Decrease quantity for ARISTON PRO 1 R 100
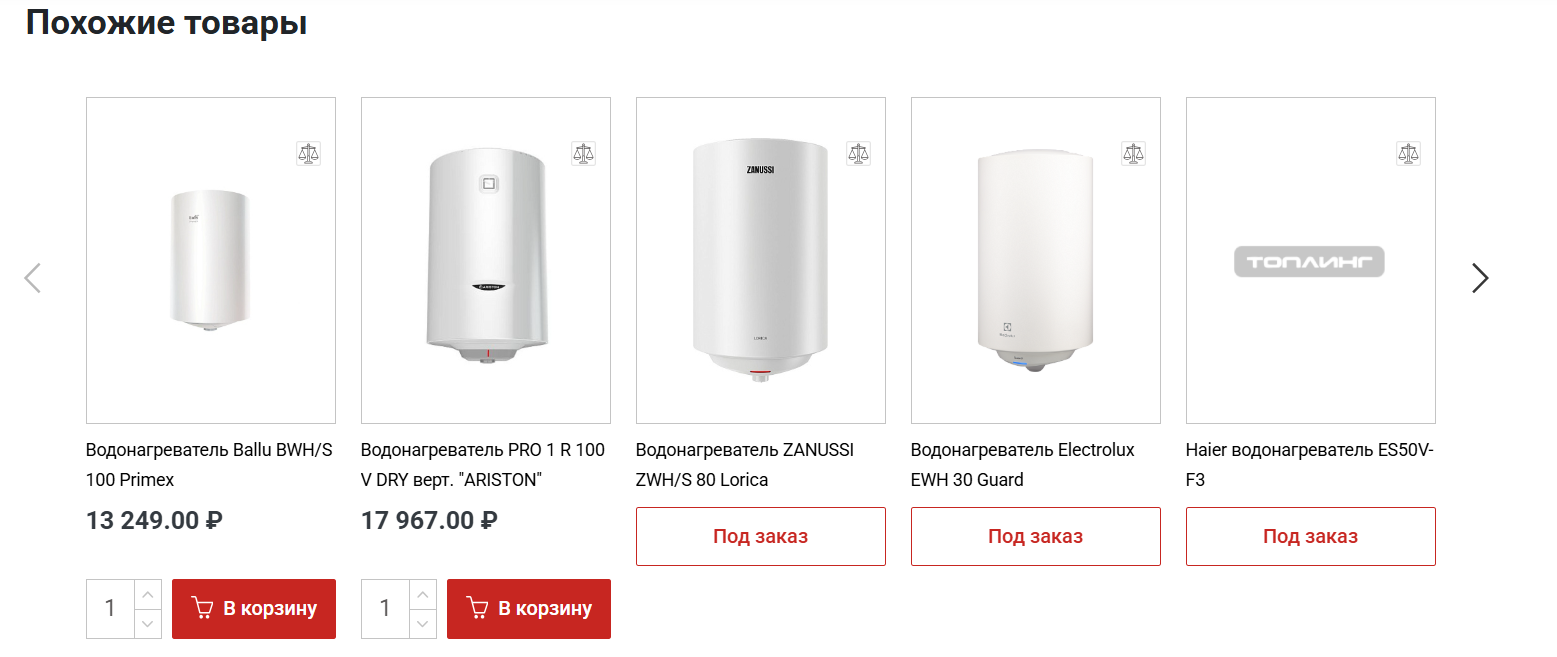Screen dimensions: 1557x657 (422, 624)
